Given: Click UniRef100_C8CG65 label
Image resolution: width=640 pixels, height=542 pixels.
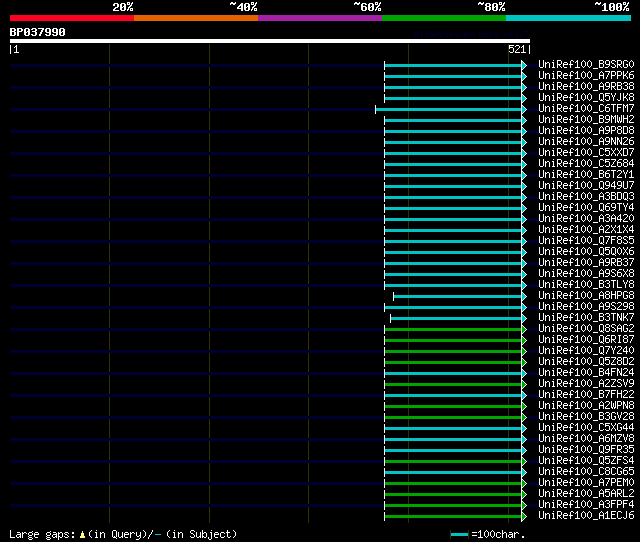Looking at the screenshot, I should 586,472.
